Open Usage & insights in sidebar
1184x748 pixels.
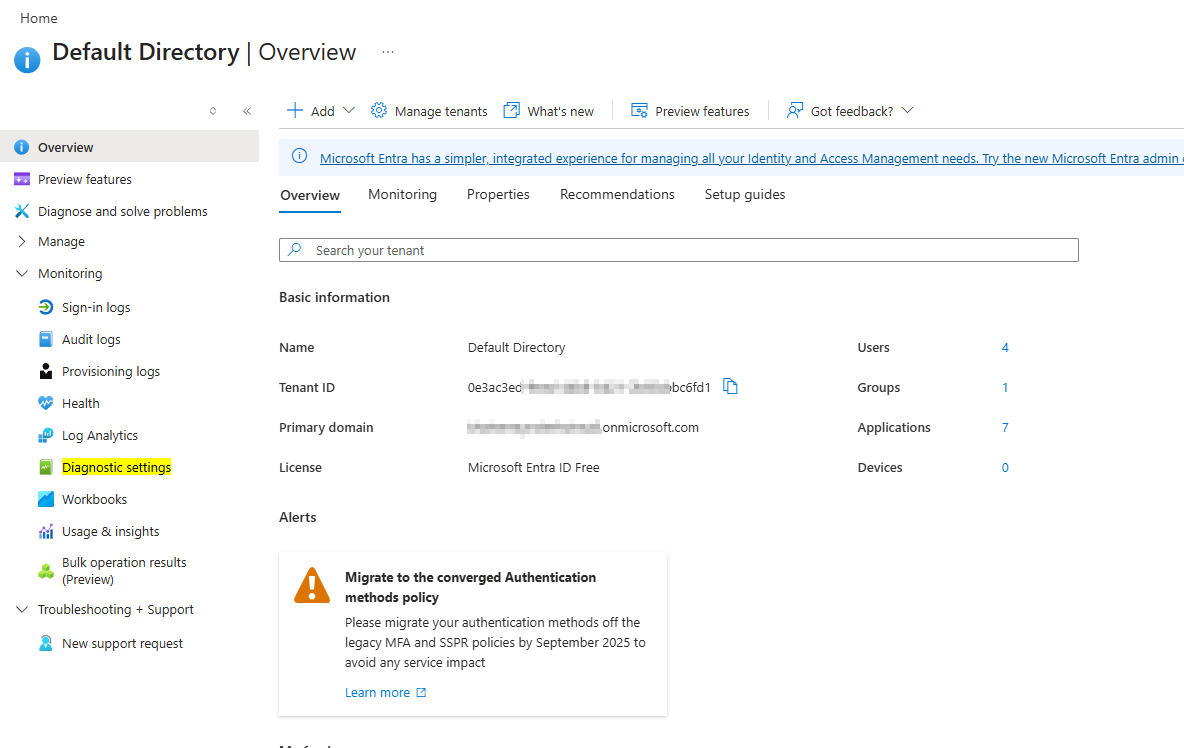110,531
